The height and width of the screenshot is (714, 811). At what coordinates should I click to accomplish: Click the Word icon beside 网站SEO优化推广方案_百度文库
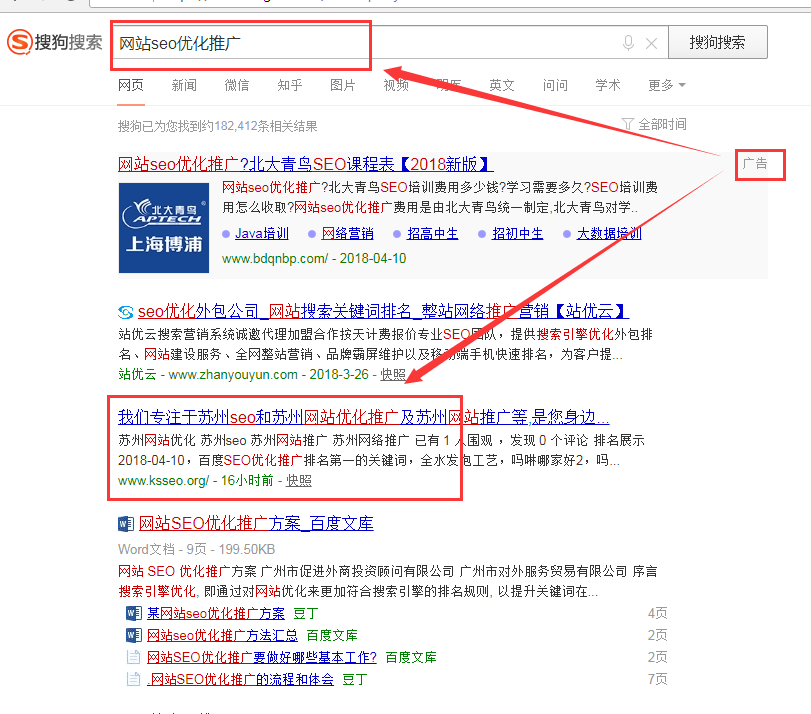pyautogui.click(x=126, y=523)
